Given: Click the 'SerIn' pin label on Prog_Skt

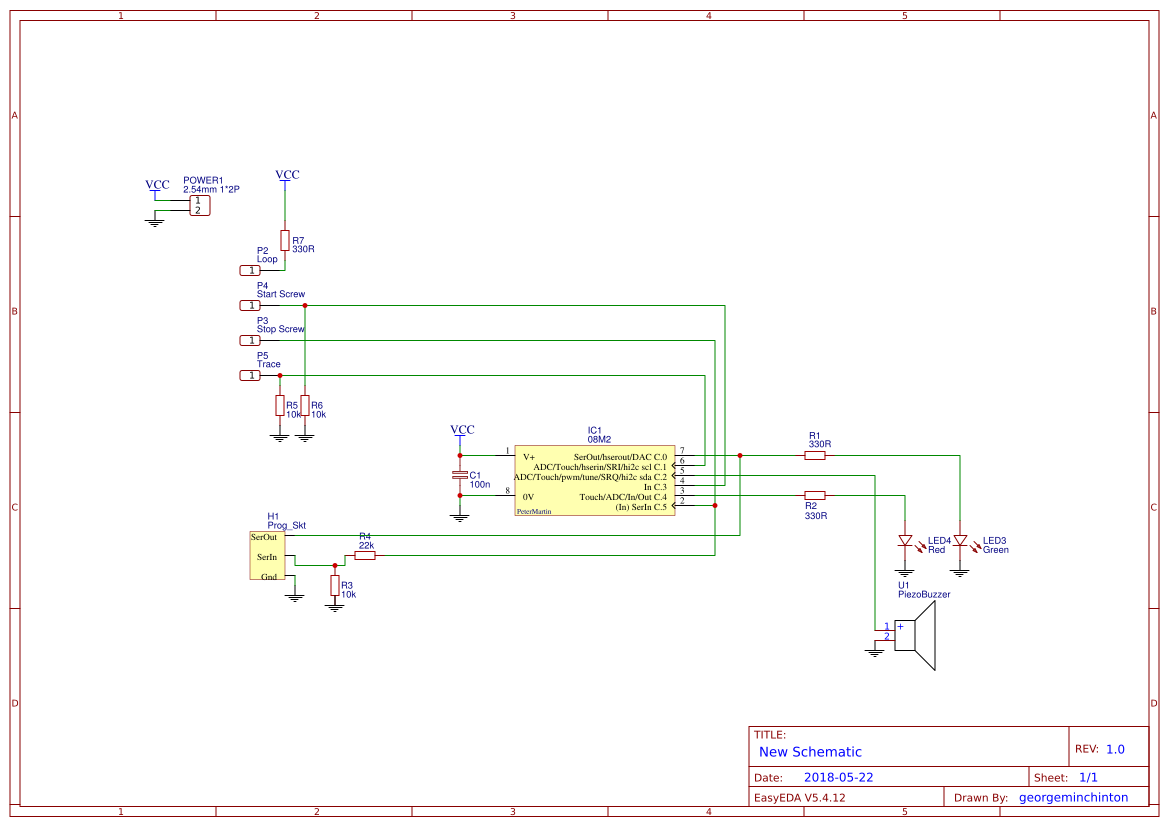Looking at the screenshot, I should [267, 557].
